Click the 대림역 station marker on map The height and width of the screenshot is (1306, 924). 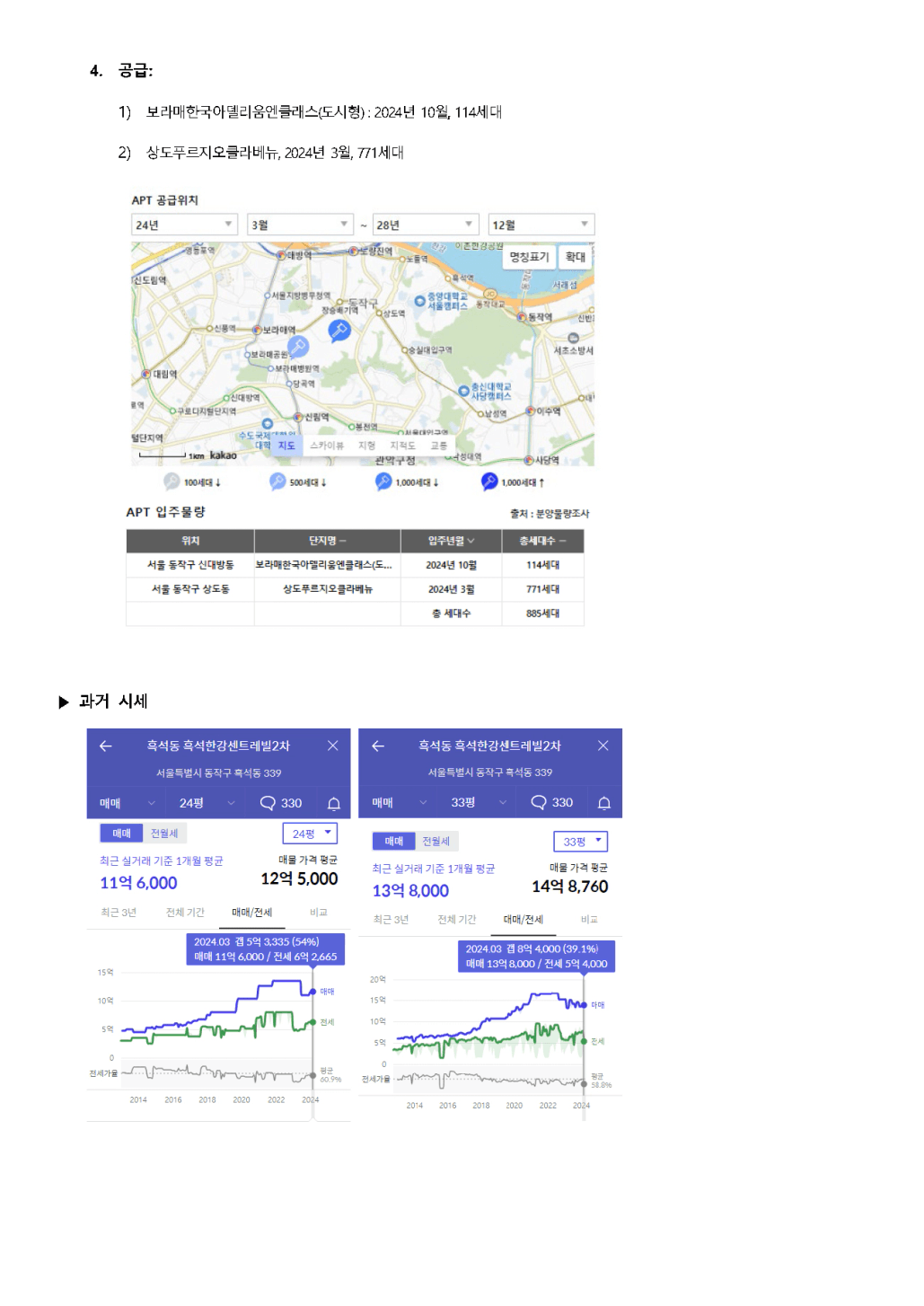(146, 374)
